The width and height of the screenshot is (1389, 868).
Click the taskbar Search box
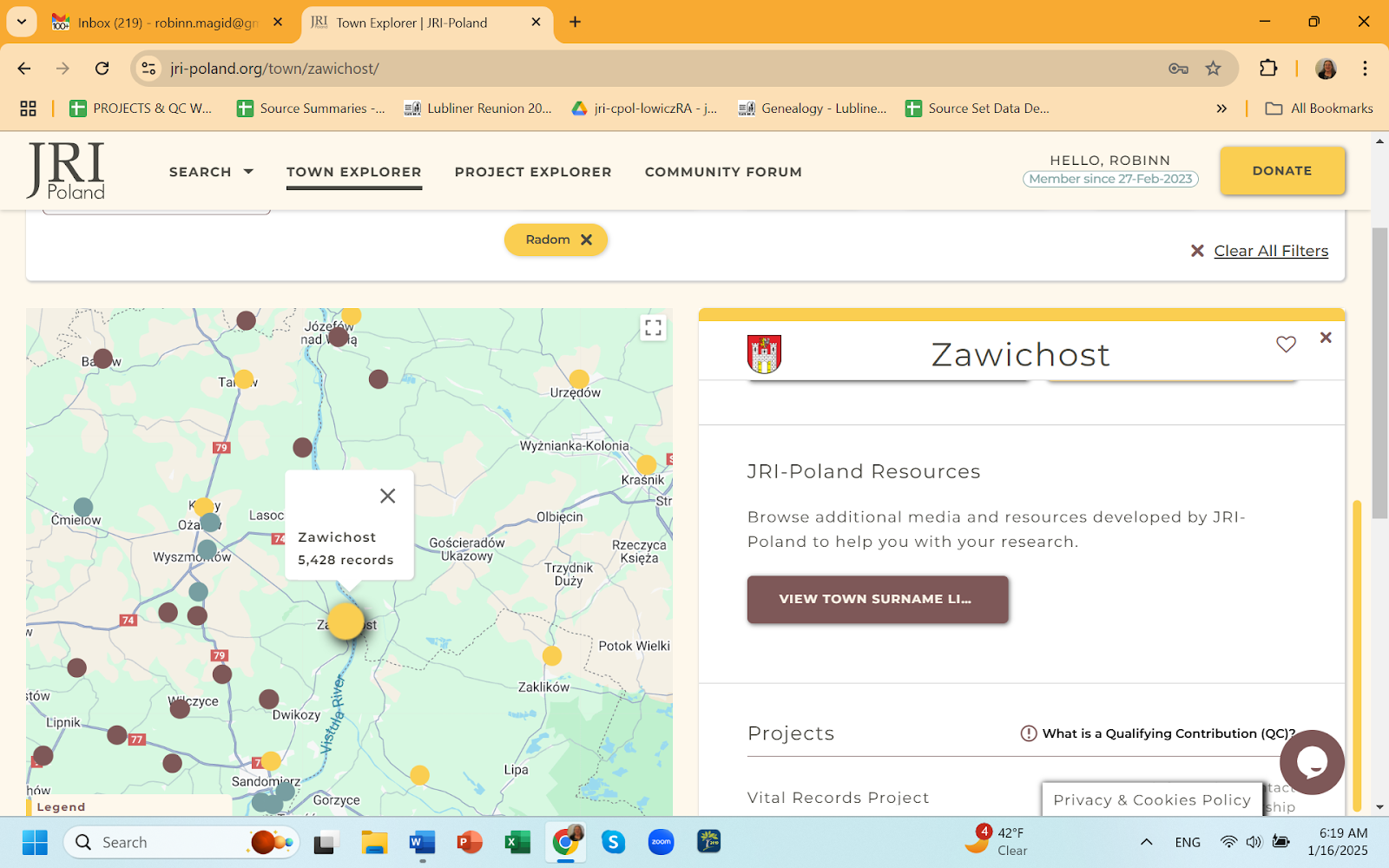[x=181, y=842]
